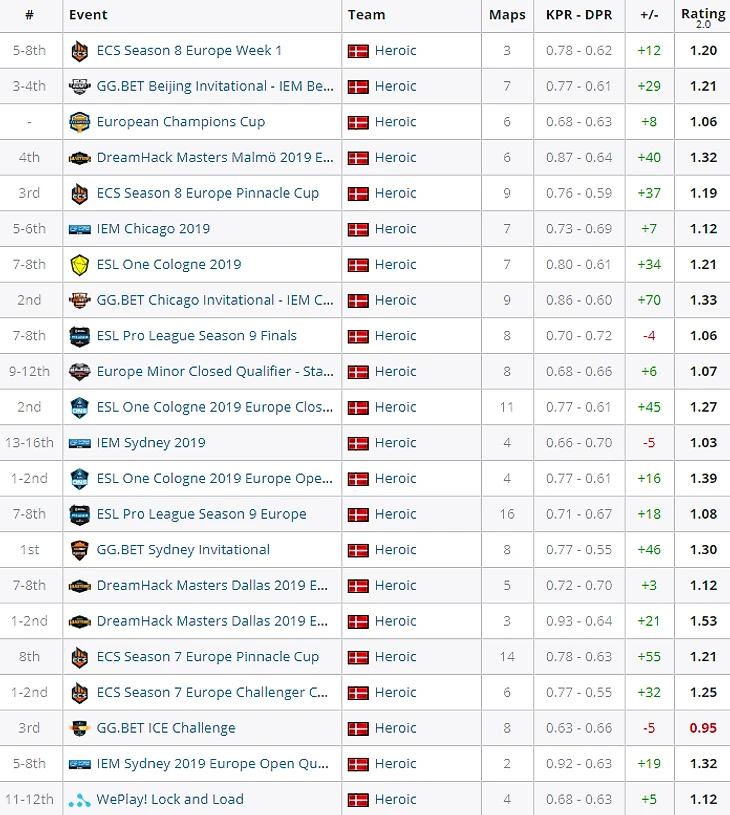Open the IEM Sydney 2019 event link
Viewport: 730px width, 815px height.
(151, 443)
